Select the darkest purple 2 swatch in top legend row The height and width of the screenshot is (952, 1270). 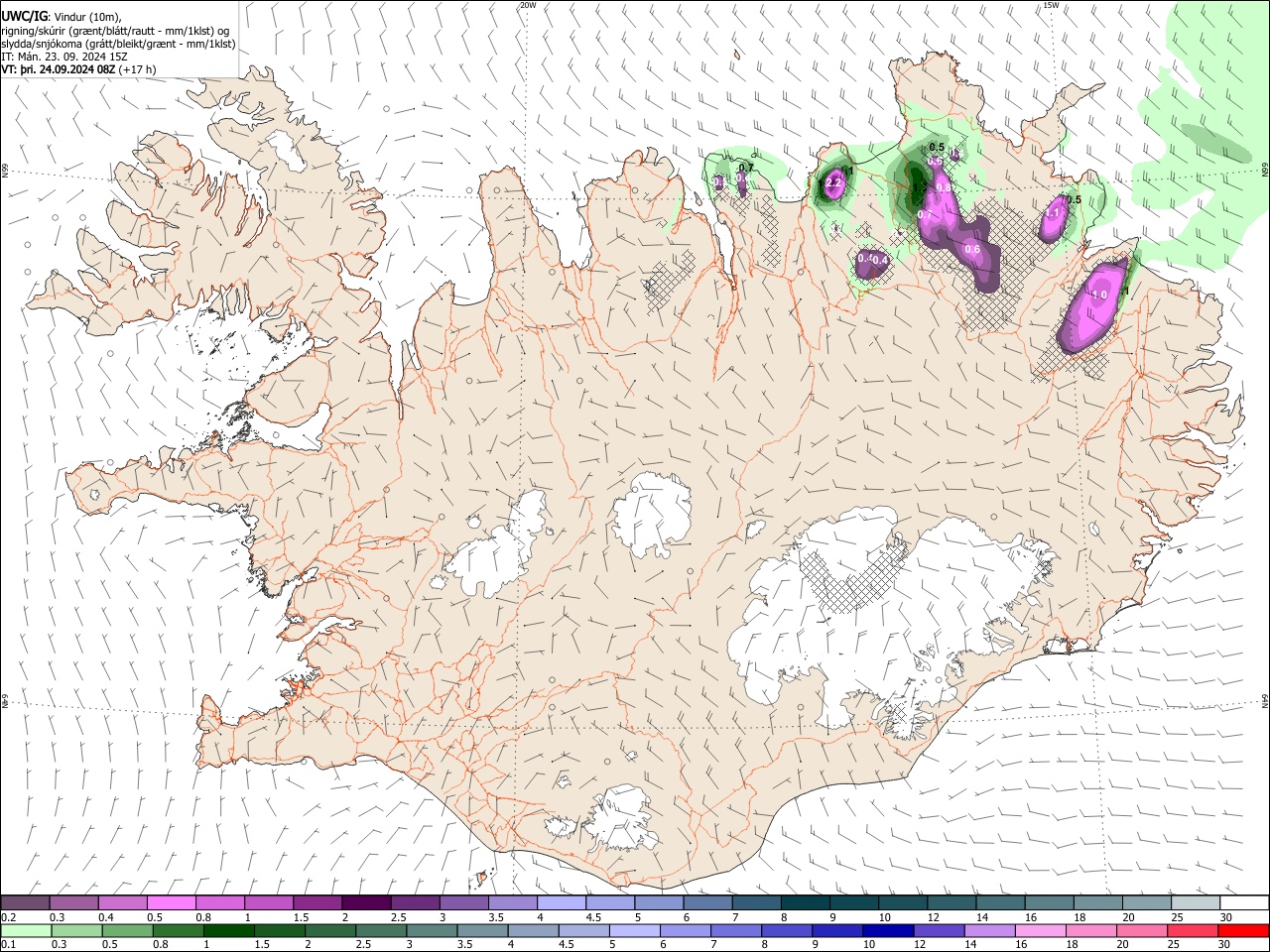click(365, 903)
